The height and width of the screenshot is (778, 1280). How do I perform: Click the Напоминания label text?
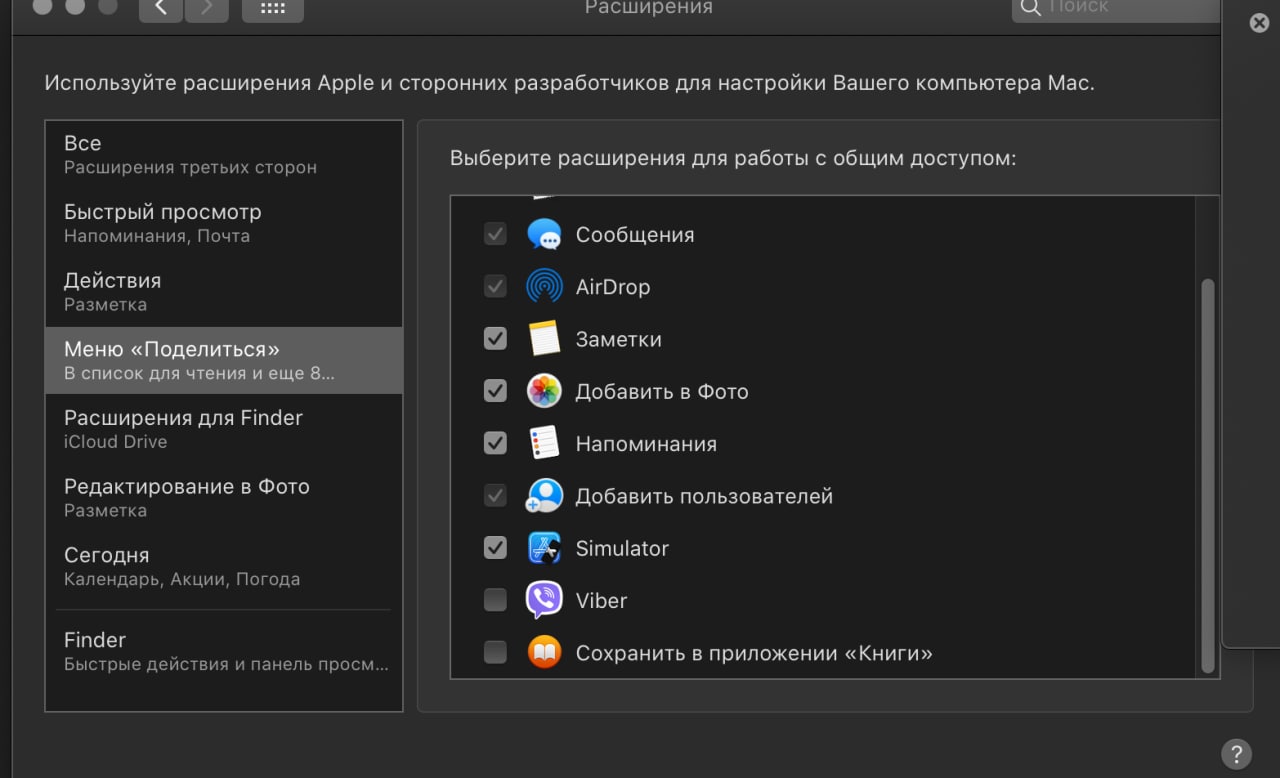tap(646, 444)
